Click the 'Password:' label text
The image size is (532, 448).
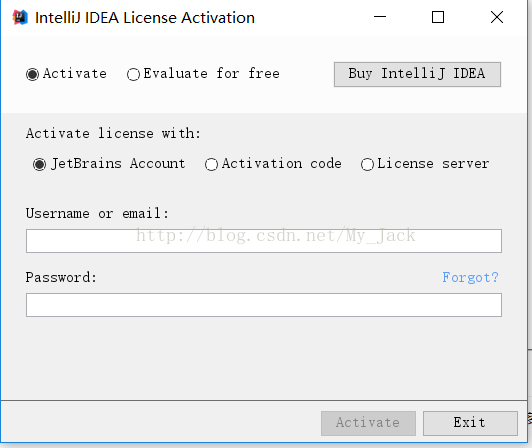[x=61, y=277]
